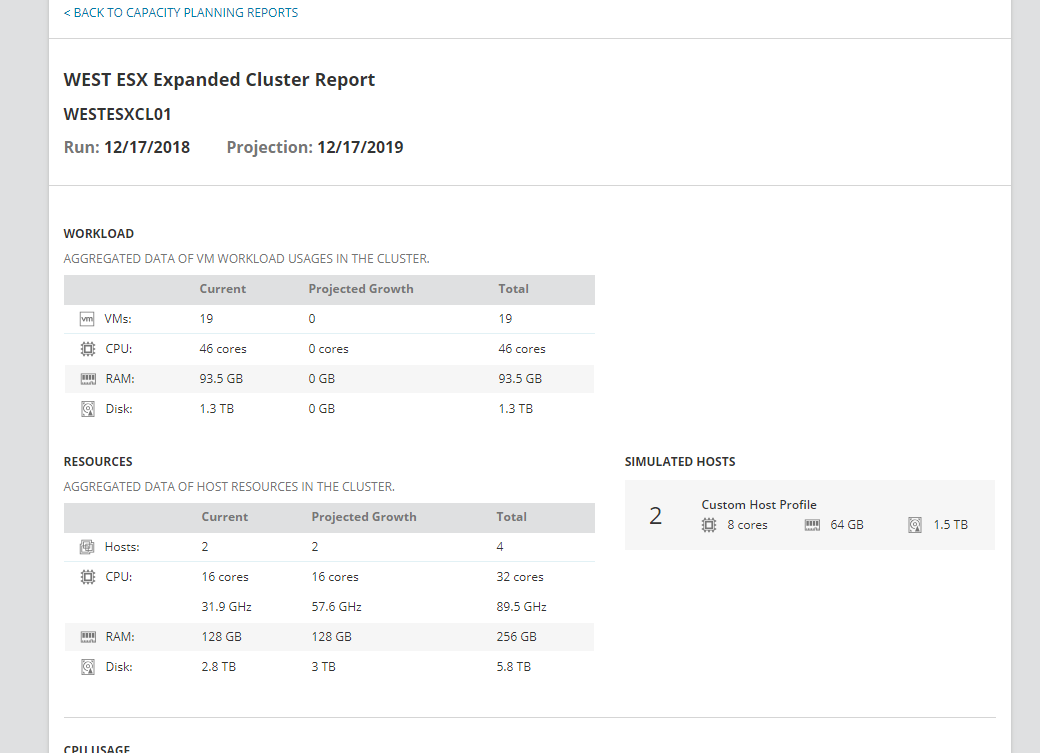Screen dimensions: 1040x753
Task: Click Resources Total column header
Action: [511, 517]
